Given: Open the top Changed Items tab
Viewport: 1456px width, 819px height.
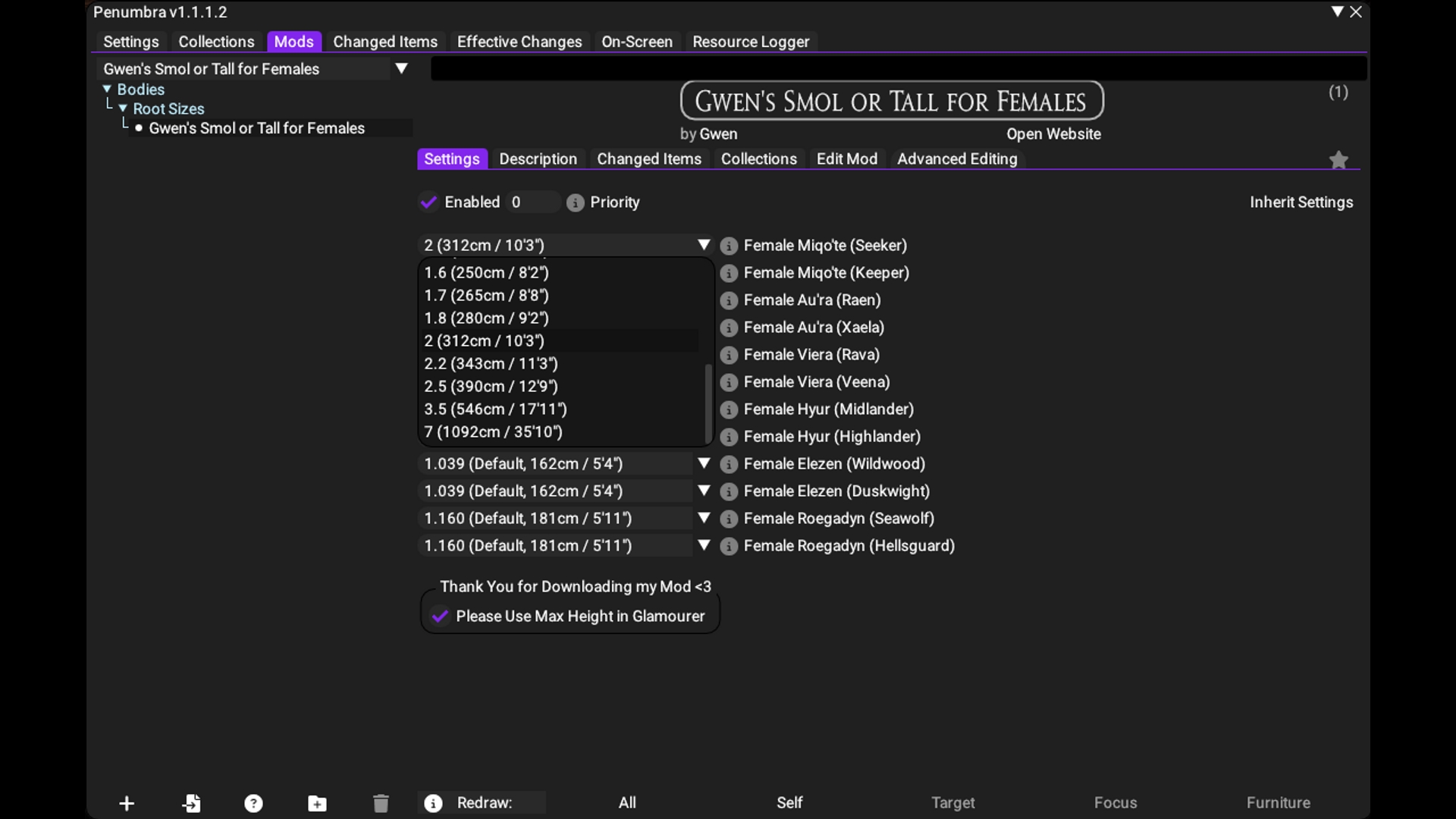Looking at the screenshot, I should tap(385, 42).
